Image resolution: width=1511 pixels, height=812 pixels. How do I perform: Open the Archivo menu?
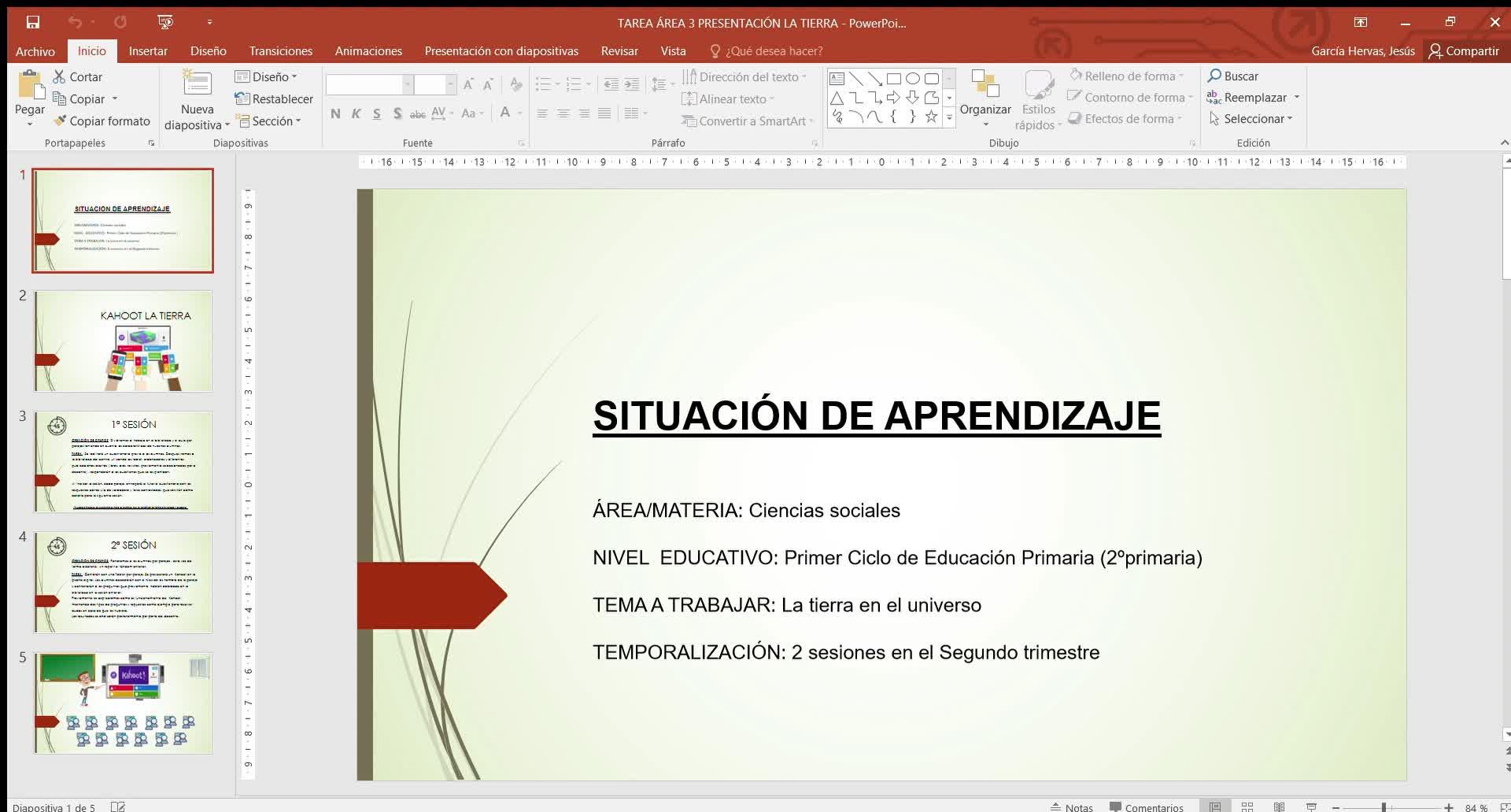[35, 51]
